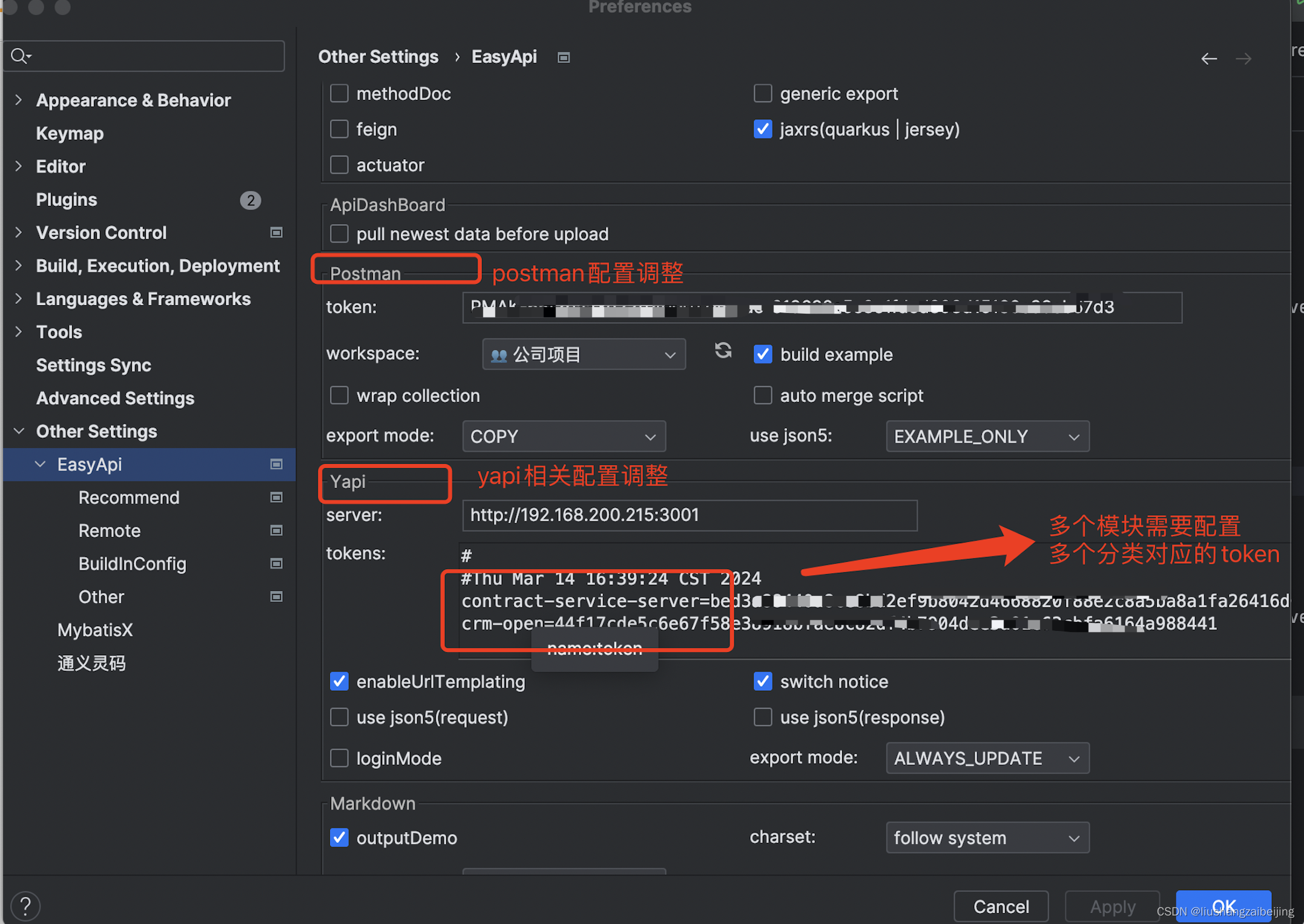Image resolution: width=1304 pixels, height=924 pixels.
Task: Click the Postman token input field
Action: (822, 308)
